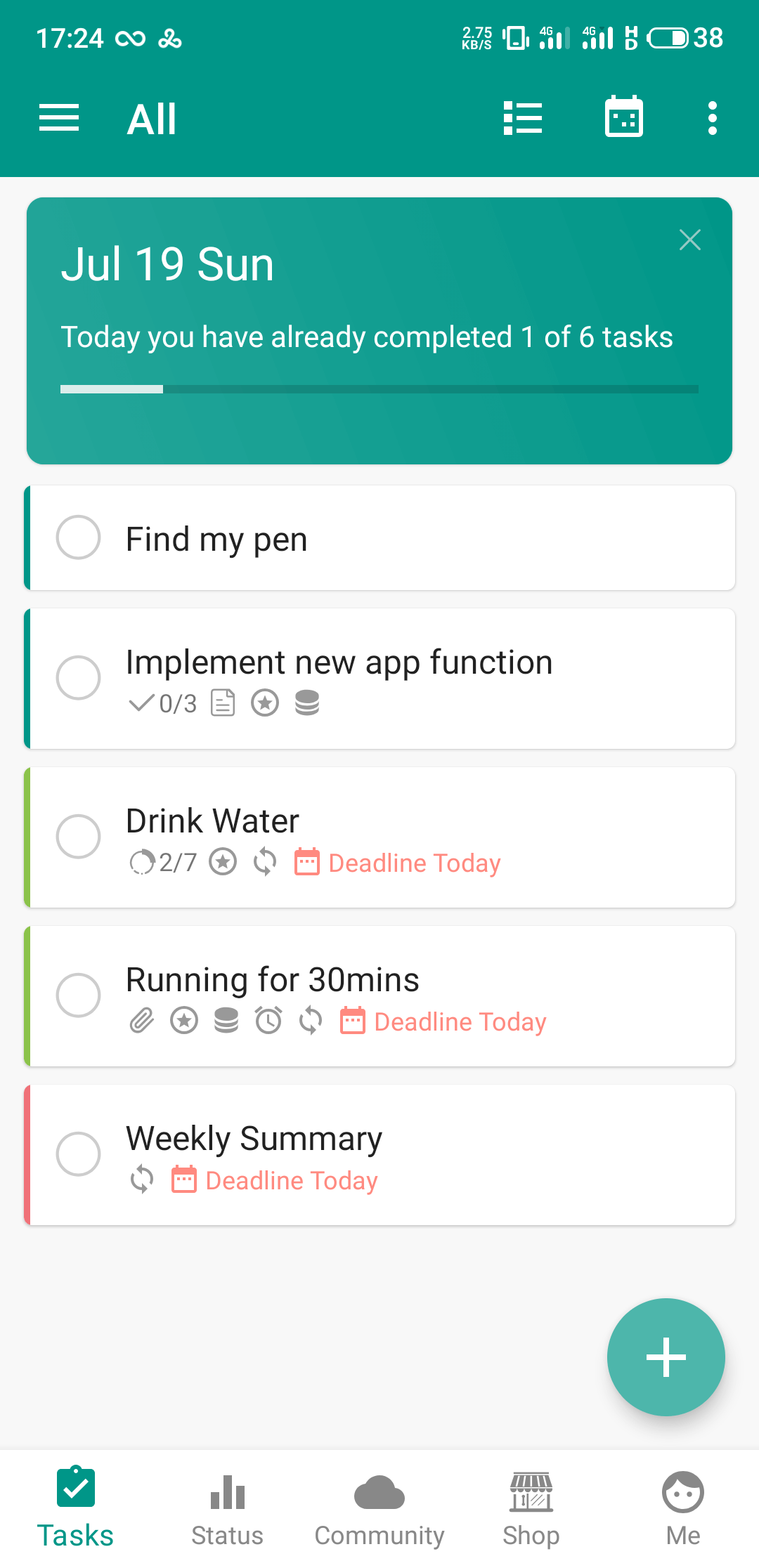759x1568 pixels.
Task: Complete the Drink Water task
Action: (78, 837)
